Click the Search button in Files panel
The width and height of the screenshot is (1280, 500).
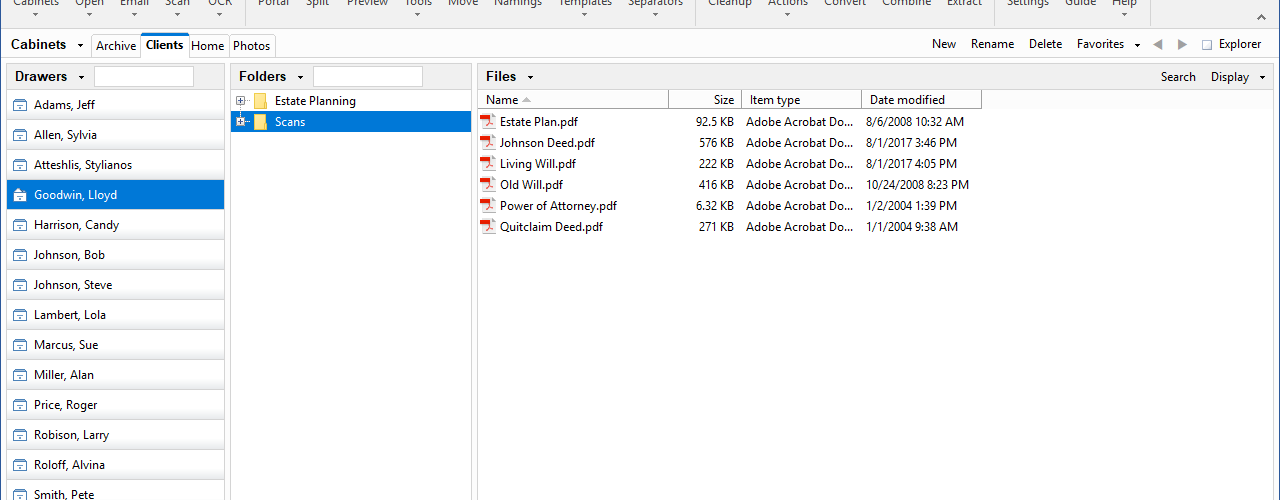[x=1178, y=77]
